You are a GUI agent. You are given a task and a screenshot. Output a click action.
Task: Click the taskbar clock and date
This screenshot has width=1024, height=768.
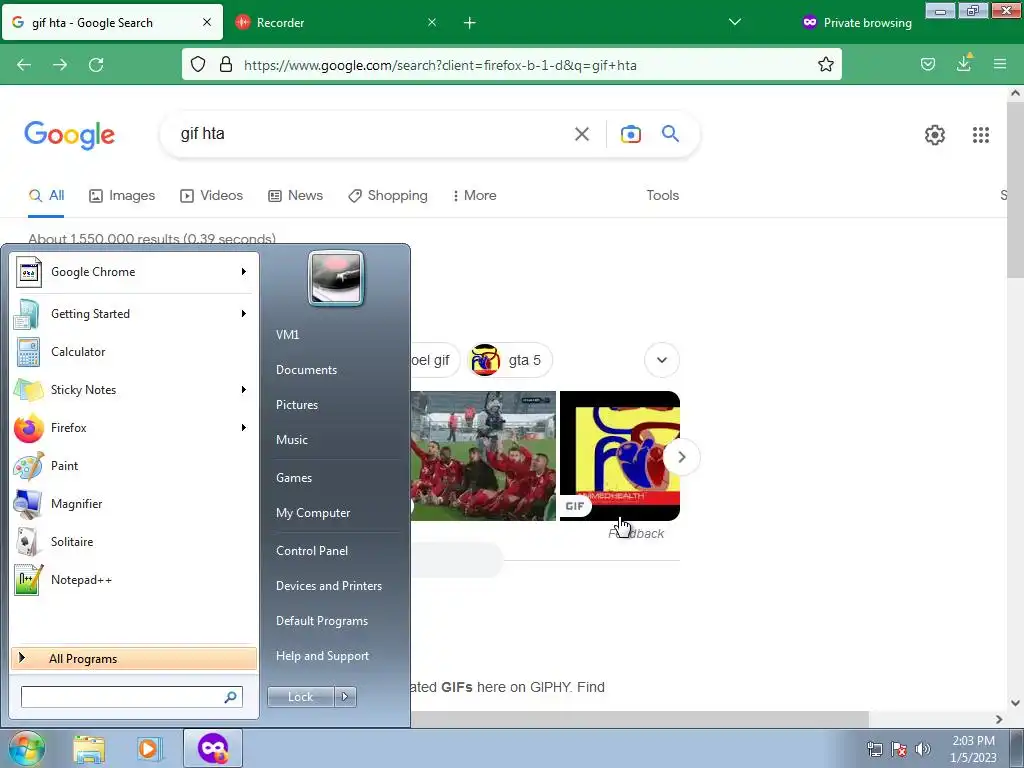[973, 749]
